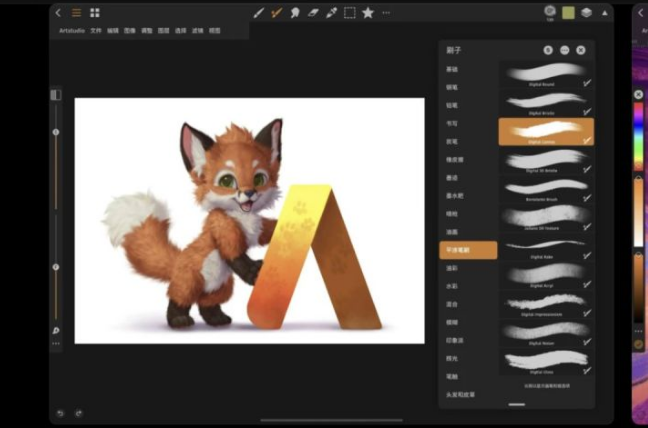Open the Artstudio menu
Screen dimensions: 648x428
click(72, 31)
